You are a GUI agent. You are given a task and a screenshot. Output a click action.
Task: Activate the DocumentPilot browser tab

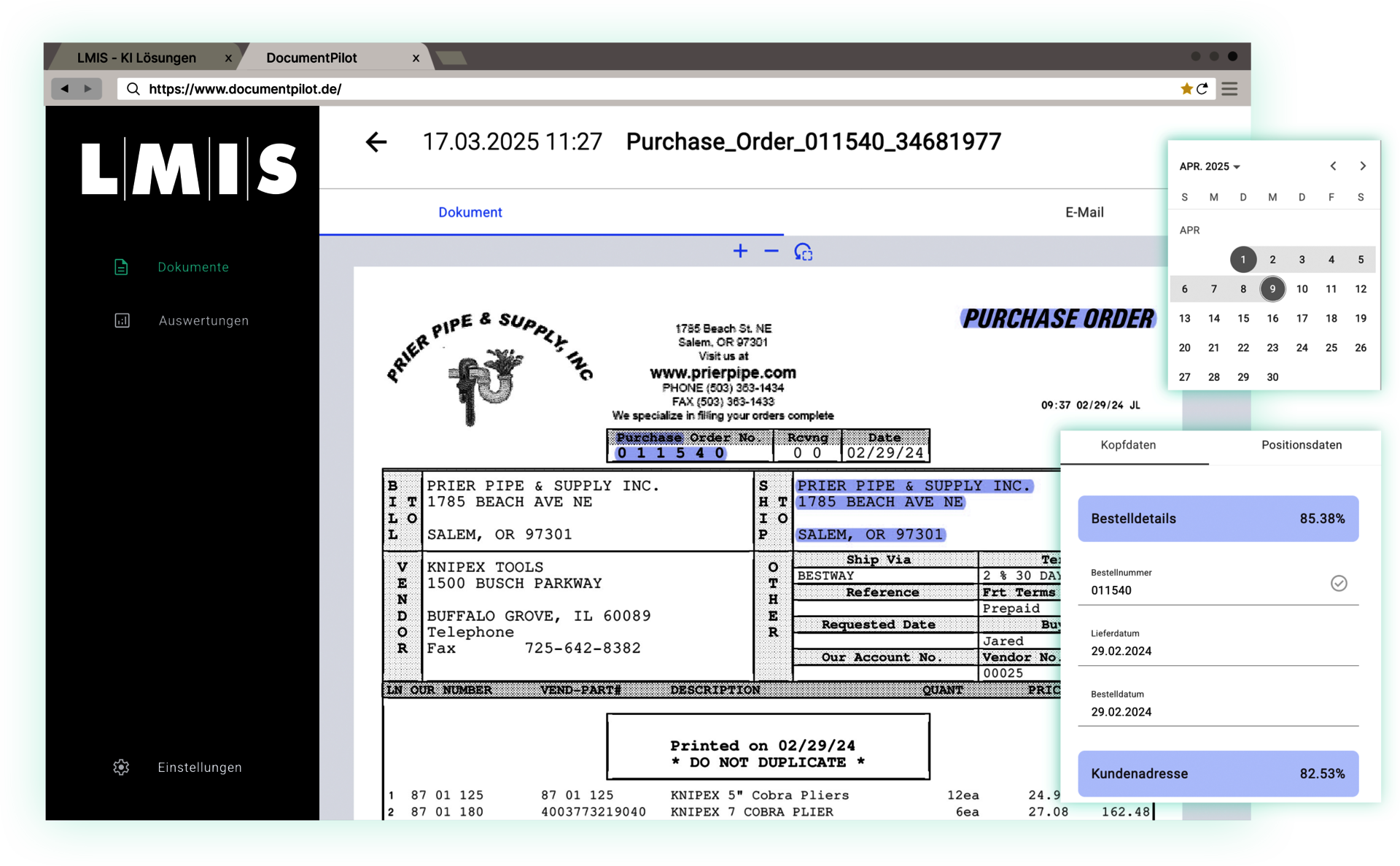[x=311, y=58]
